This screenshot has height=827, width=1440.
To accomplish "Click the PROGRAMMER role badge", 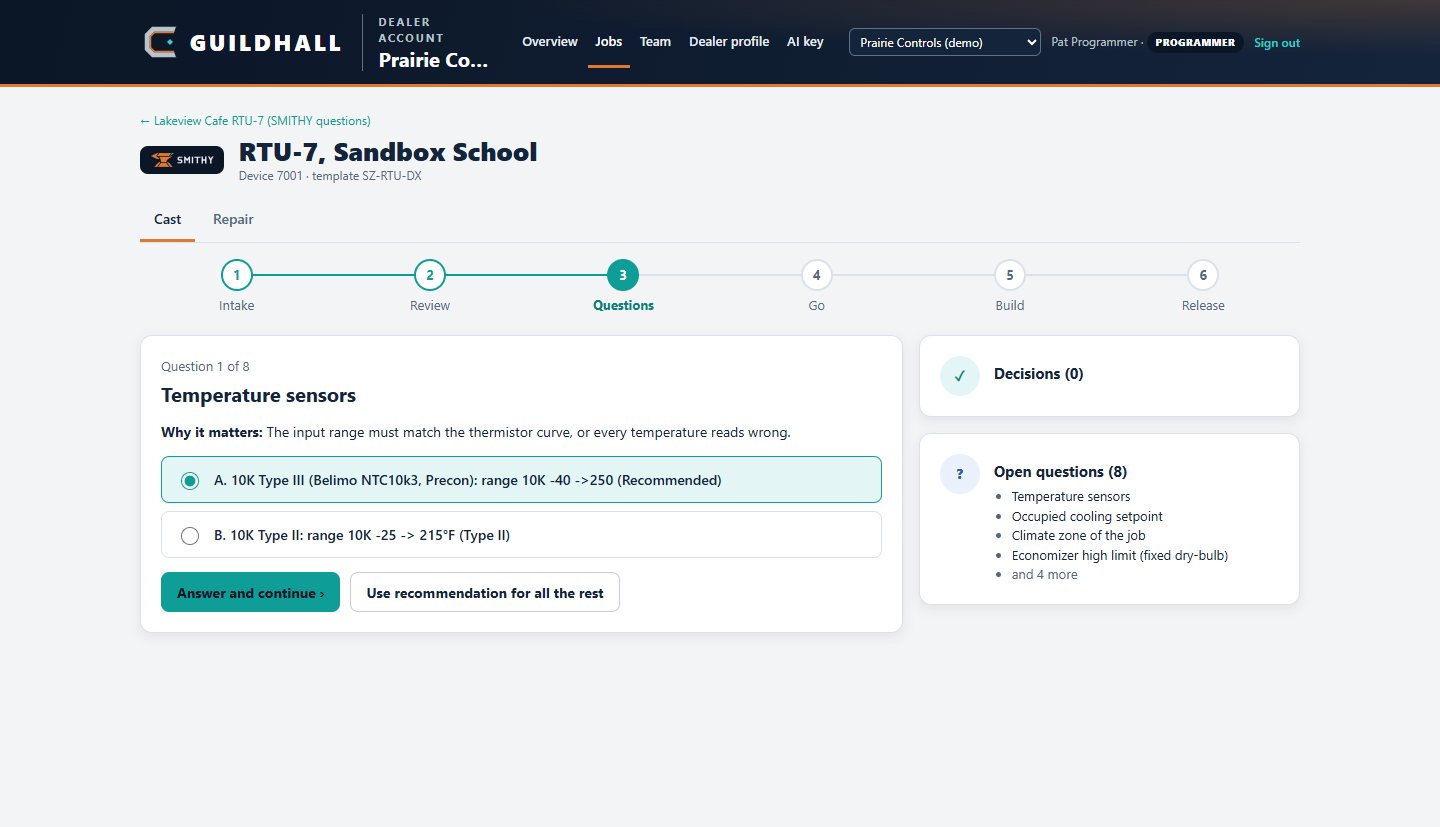I will click(1195, 43).
